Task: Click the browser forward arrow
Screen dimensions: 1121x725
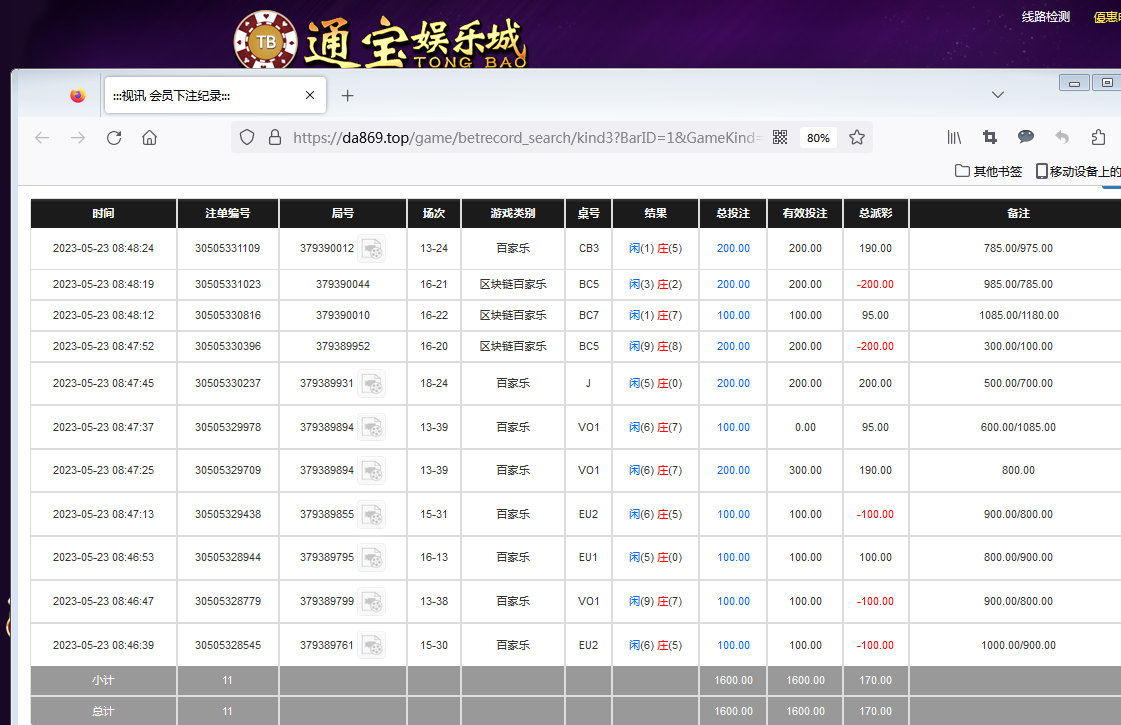Action: pyautogui.click(x=78, y=138)
